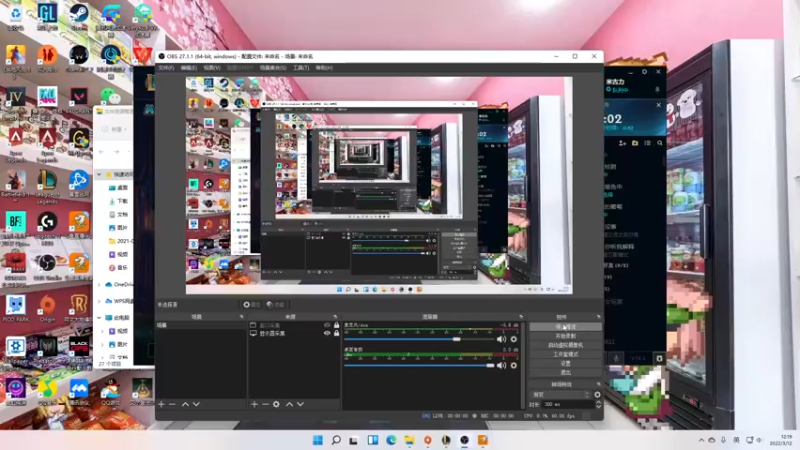800x450 pixels.
Task: Click search magnifier in dark right panel
Action: pos(660,143)
